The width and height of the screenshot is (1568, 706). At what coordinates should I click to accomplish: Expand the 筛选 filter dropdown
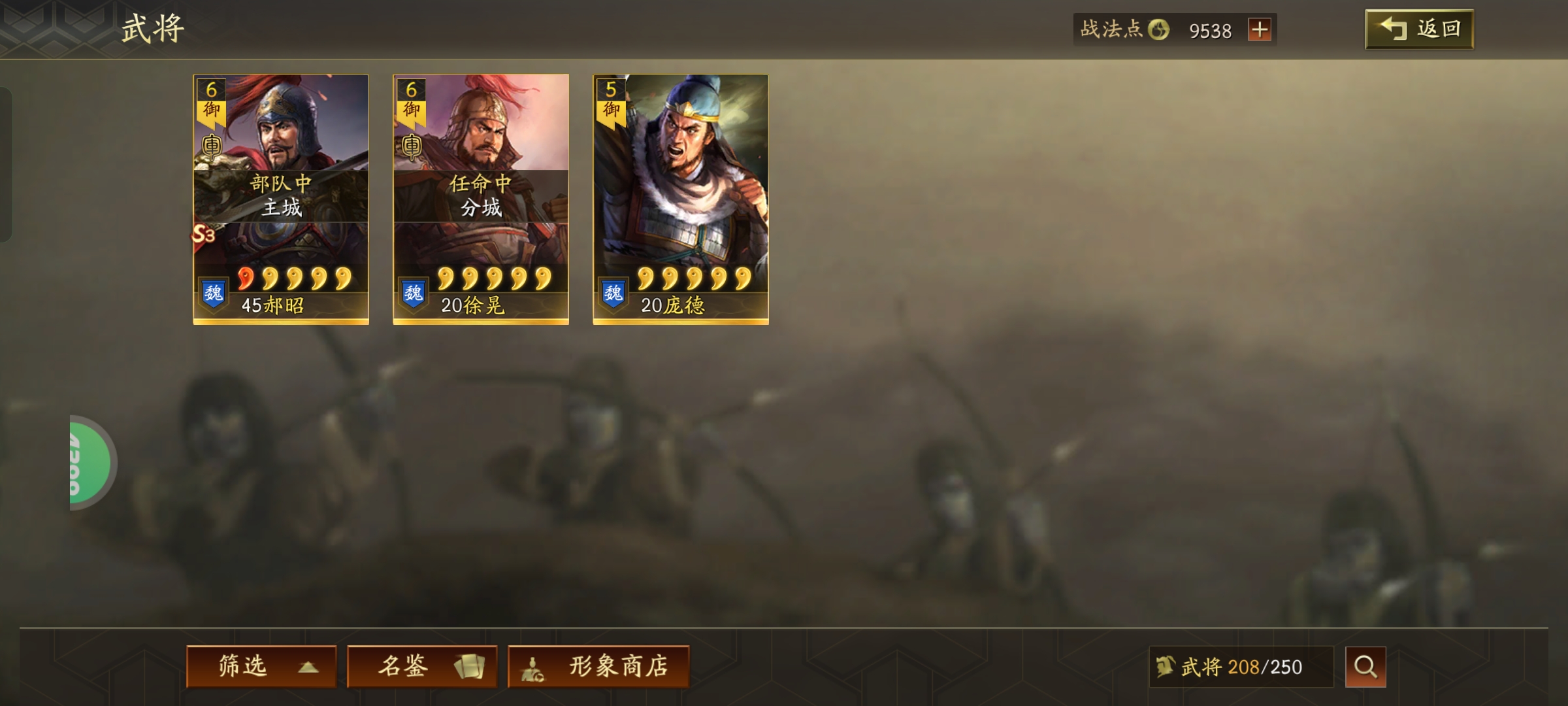(x=261, y=667)
